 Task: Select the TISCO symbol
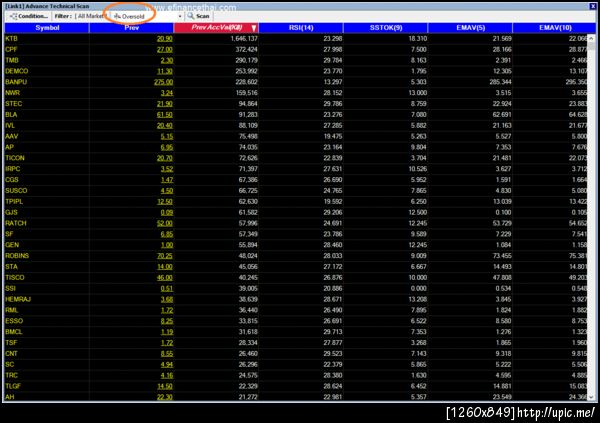coord(15,278)
